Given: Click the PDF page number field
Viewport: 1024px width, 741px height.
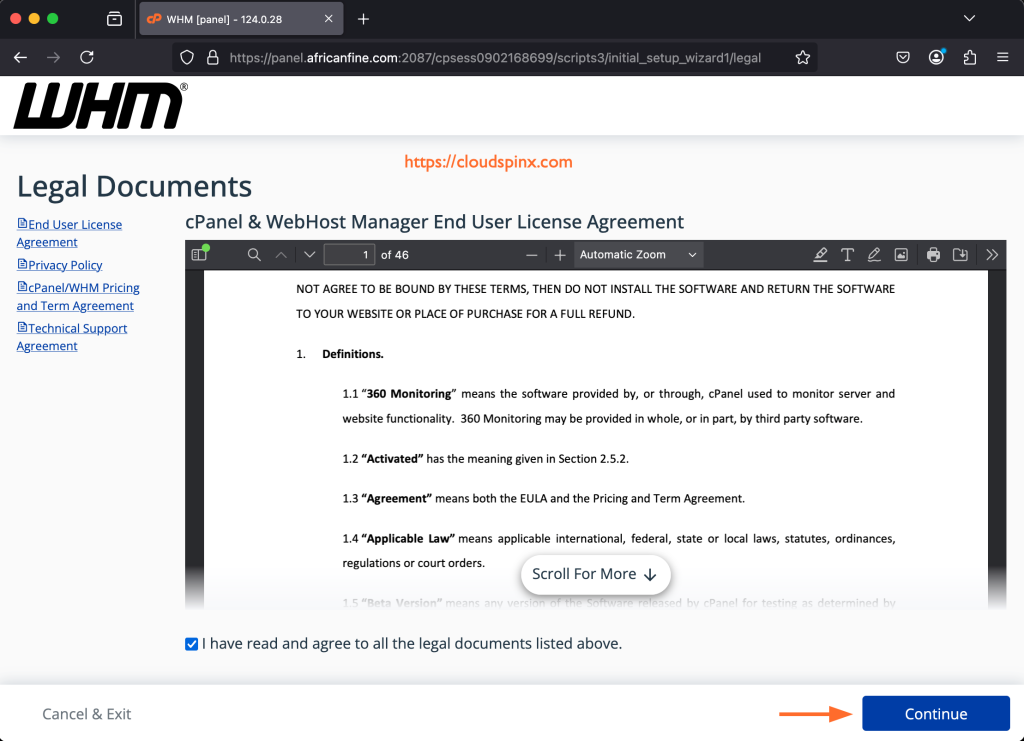Looking at the screenshot, I should coord(349,255).
